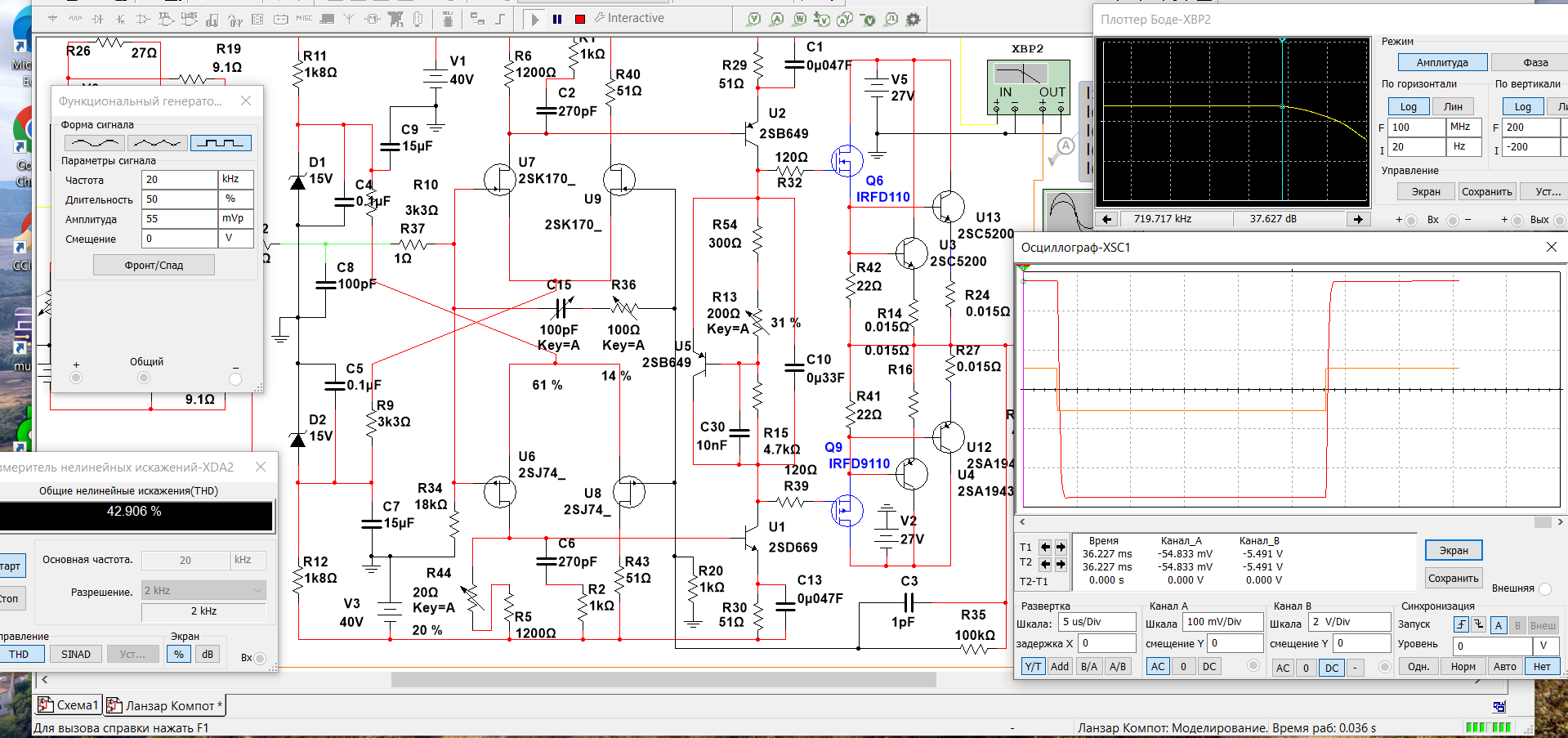Open the MISC component group
The width and height of the screenshot is (1568, 738).
pos(304,19)
